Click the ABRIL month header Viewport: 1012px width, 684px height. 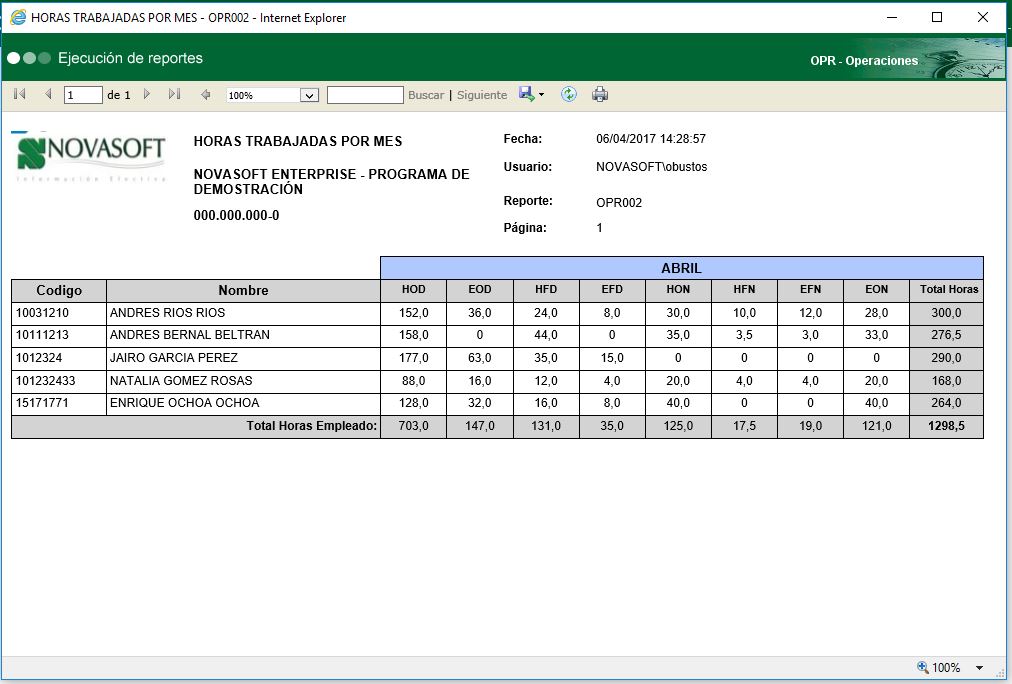682,268
